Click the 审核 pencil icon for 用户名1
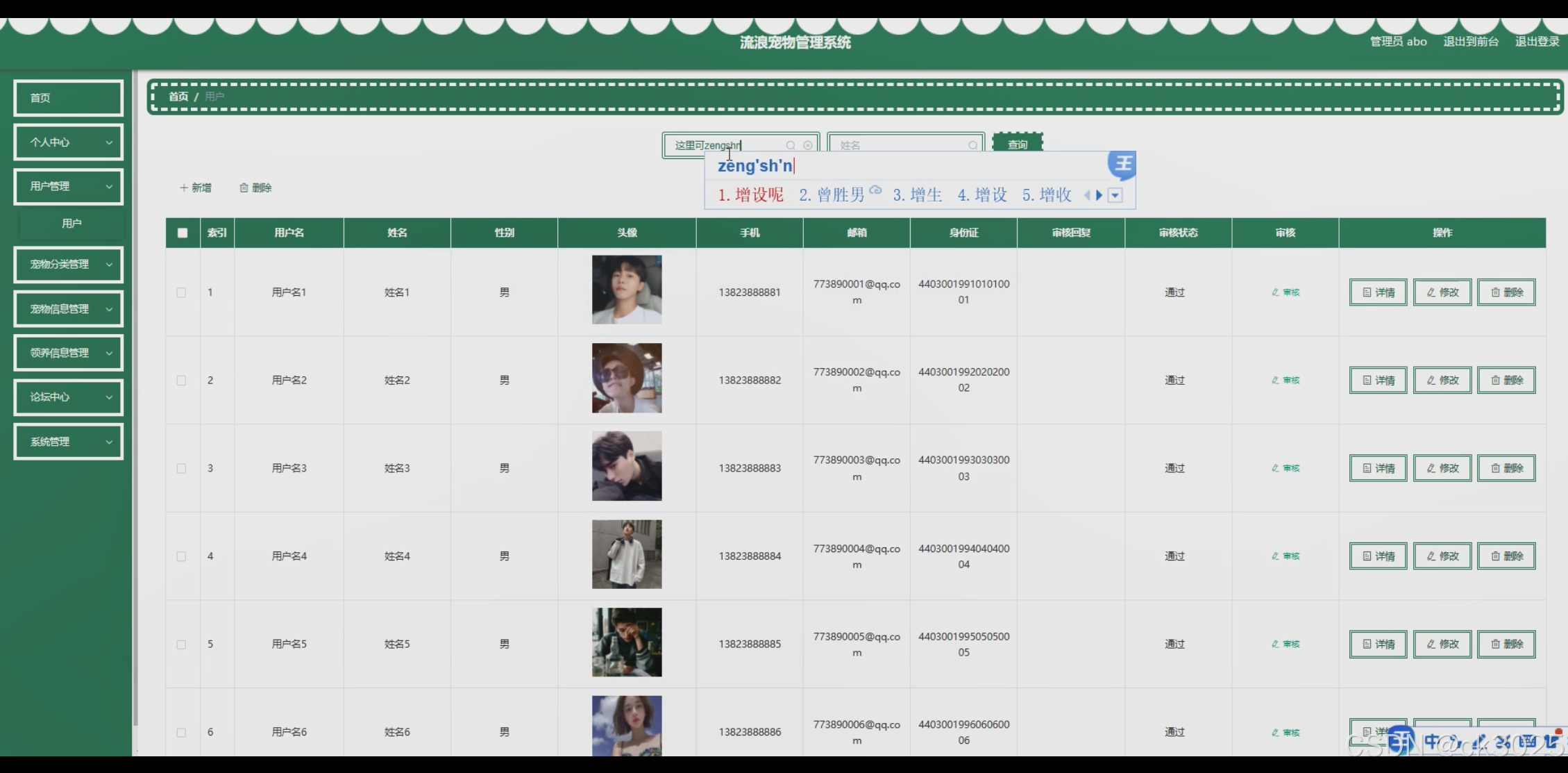 (x=1276, y=292)
